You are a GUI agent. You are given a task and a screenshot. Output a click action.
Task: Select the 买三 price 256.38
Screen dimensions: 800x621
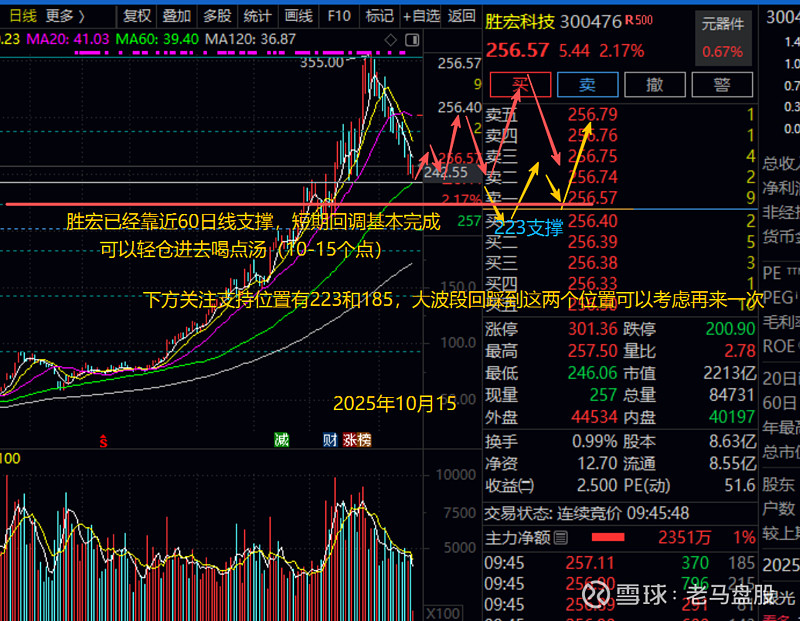pyautogui.click(x=592, y=263)
